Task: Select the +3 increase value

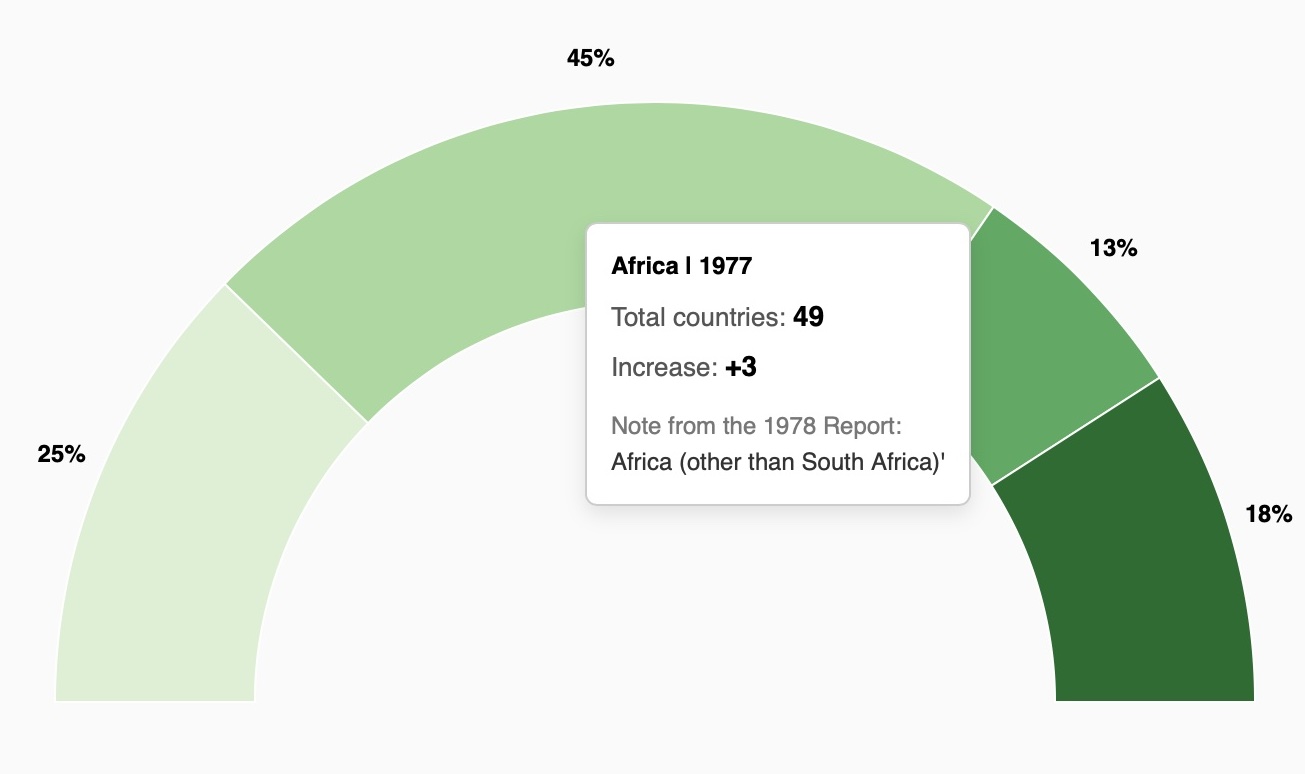Action: [741, 368]
